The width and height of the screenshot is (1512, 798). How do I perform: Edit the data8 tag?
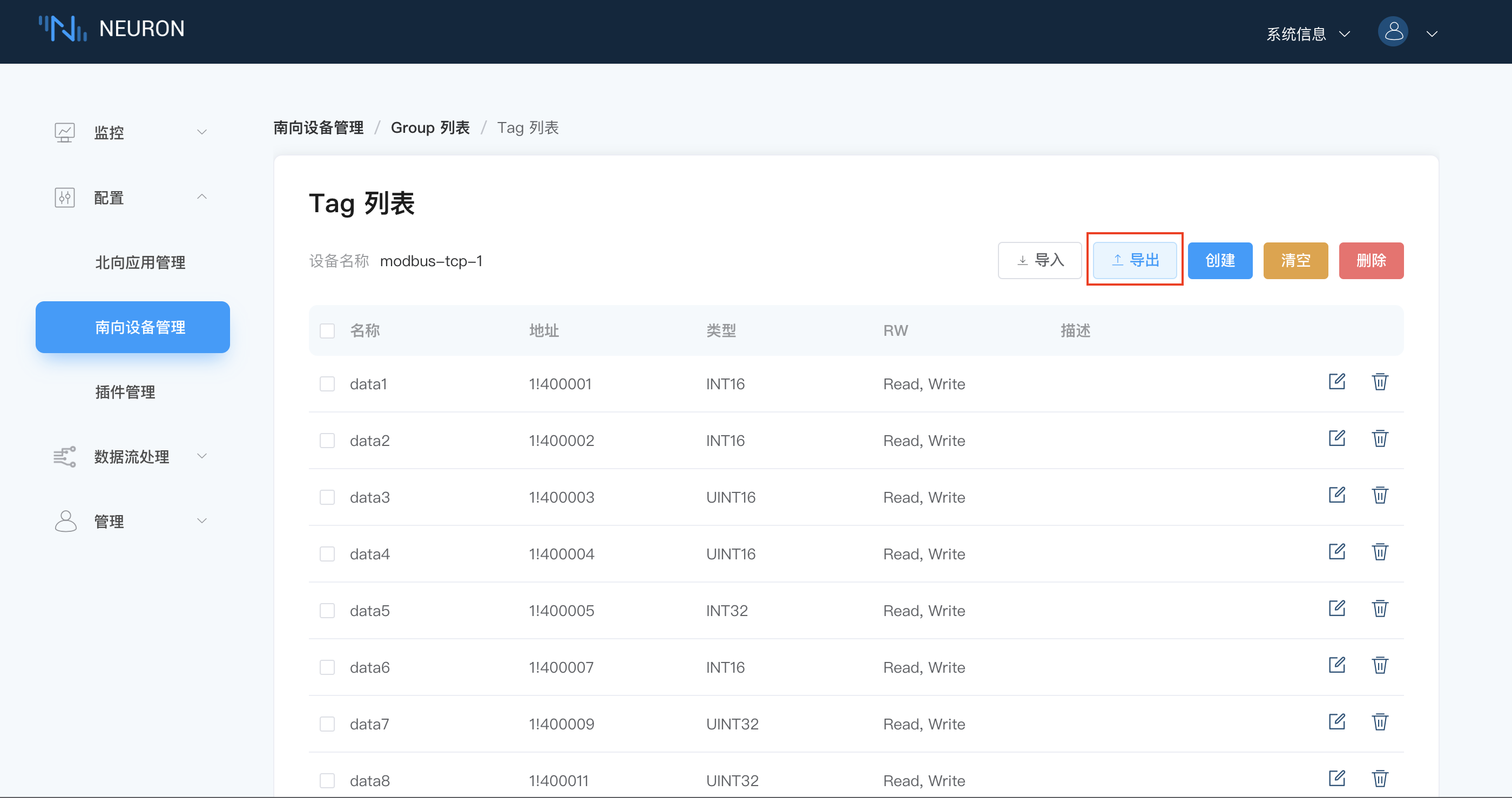coord(1336,779)
